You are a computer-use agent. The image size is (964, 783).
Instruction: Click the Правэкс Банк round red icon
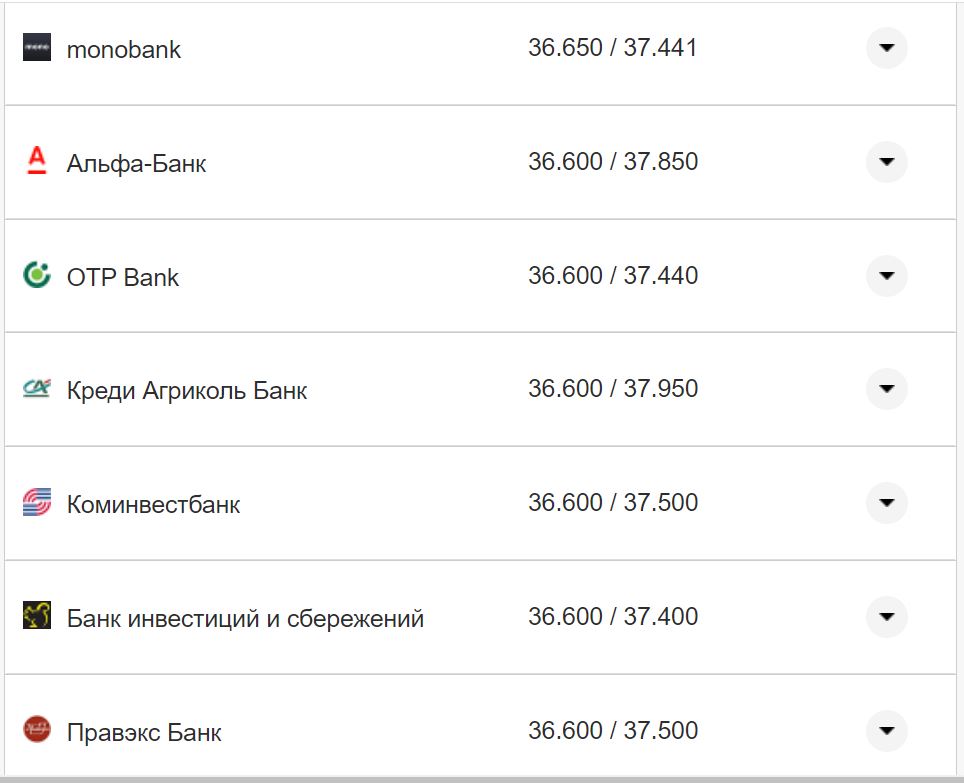click(37, 731)
